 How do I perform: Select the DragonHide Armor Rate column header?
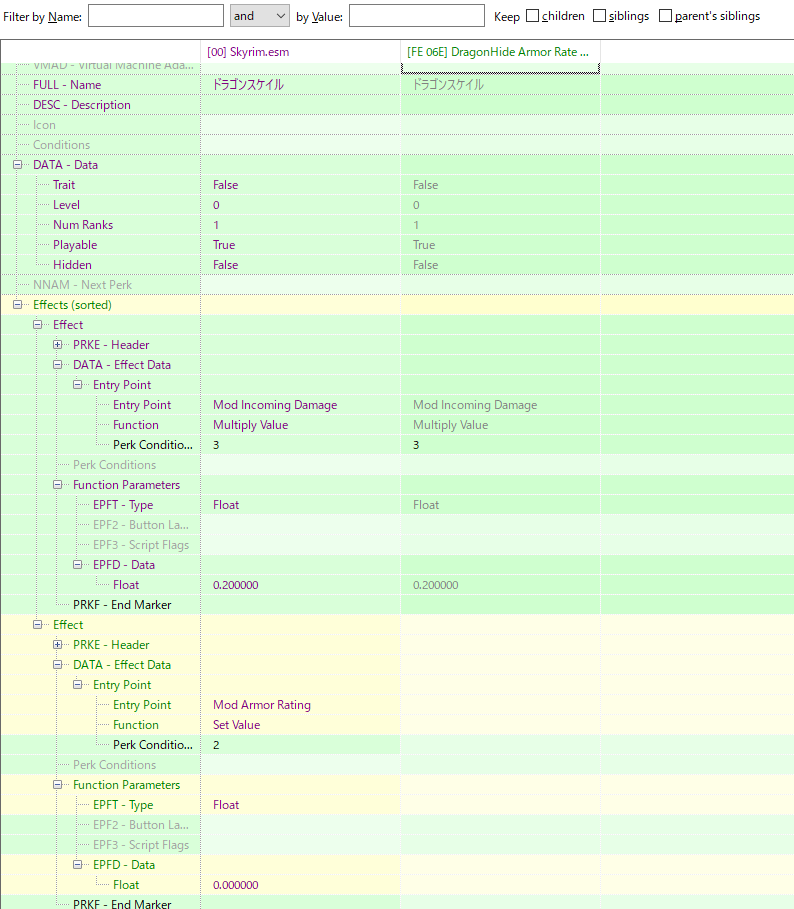coord(499,51)
